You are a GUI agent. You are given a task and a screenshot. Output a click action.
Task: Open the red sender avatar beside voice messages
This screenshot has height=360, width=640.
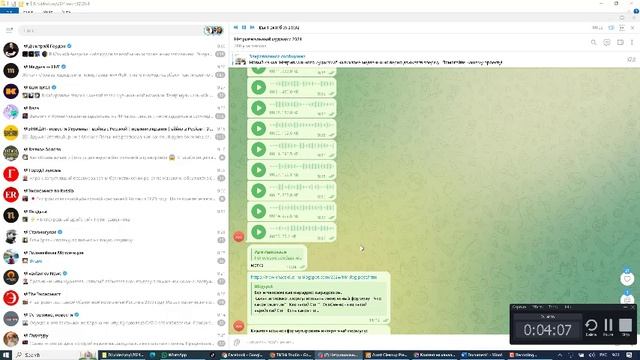click(239, 236)
